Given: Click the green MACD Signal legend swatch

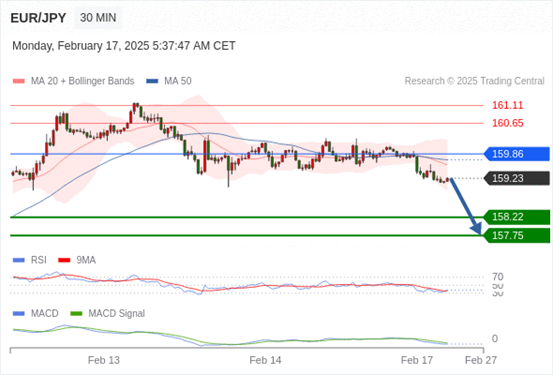Looking at the screenshot, I should (76, 314).
